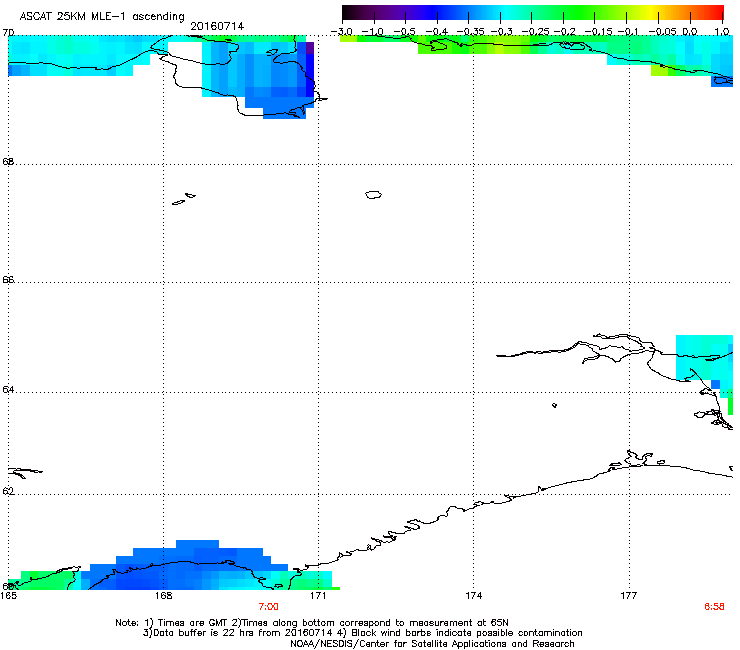This screenshot has width=740, height=650.
Task: Click the NOAA/NESDIS credit line
Action: 432,644
